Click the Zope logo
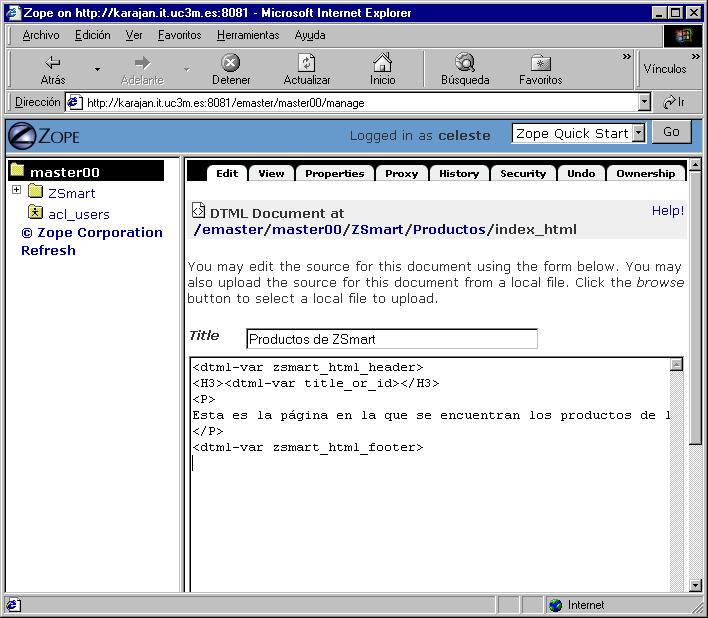Viewport: 708px width, 618px height. (x=44, y=135)
